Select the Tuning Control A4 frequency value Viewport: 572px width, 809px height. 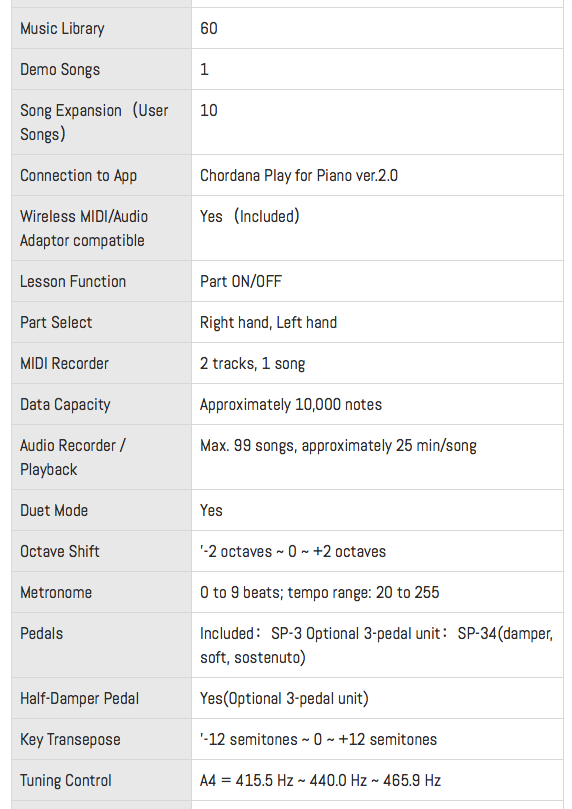(320, 780)
